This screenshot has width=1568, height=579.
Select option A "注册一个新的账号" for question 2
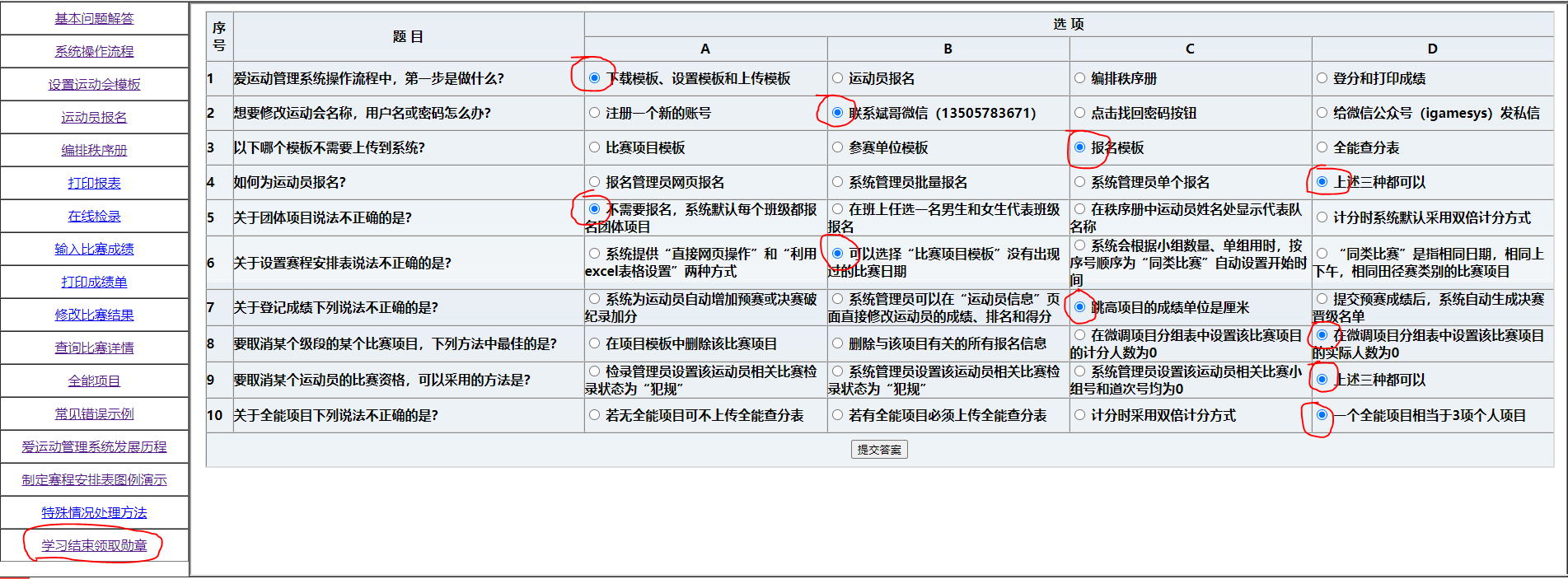pos(594,113)
